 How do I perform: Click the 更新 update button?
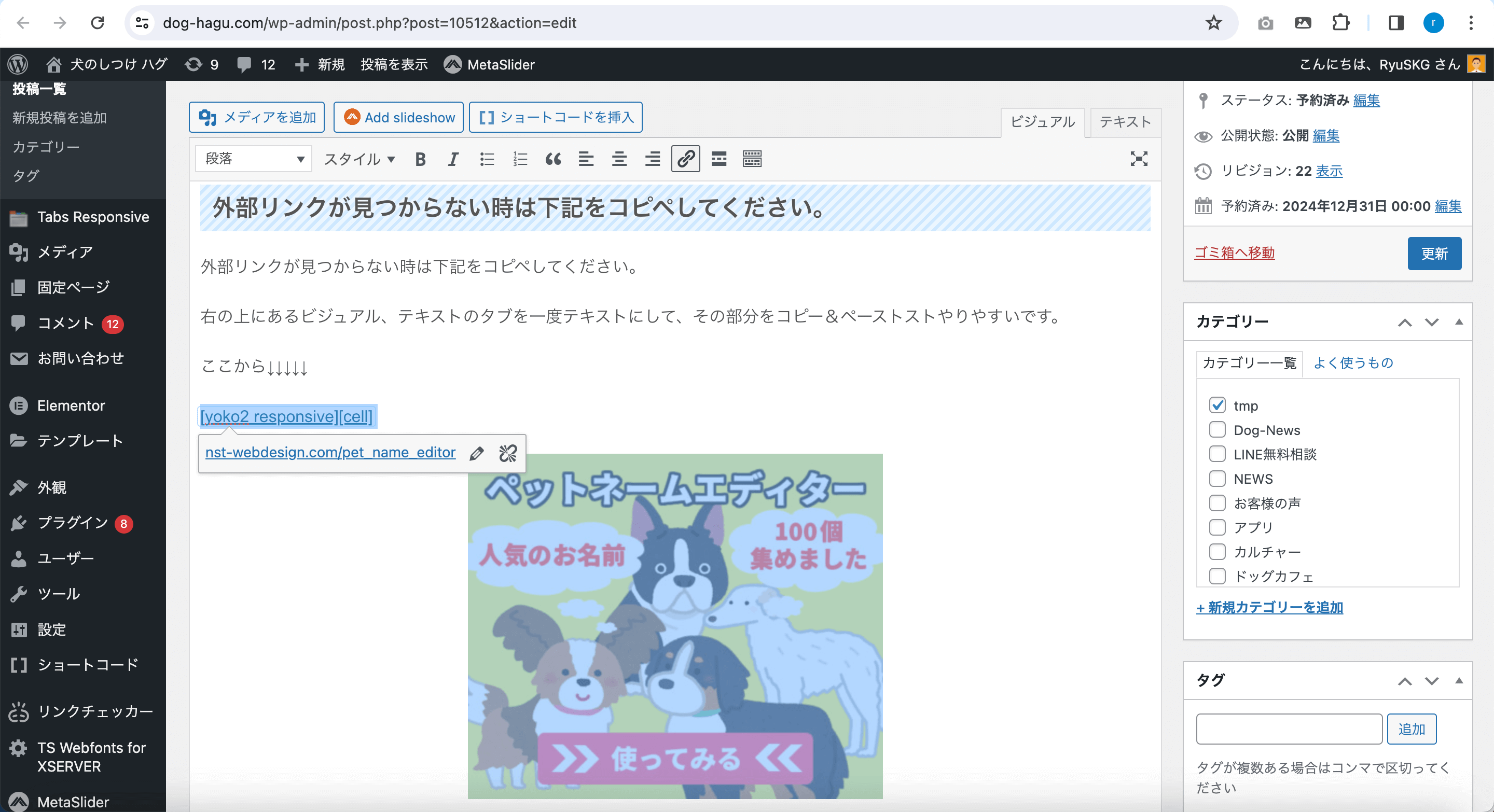[1434, 253]
